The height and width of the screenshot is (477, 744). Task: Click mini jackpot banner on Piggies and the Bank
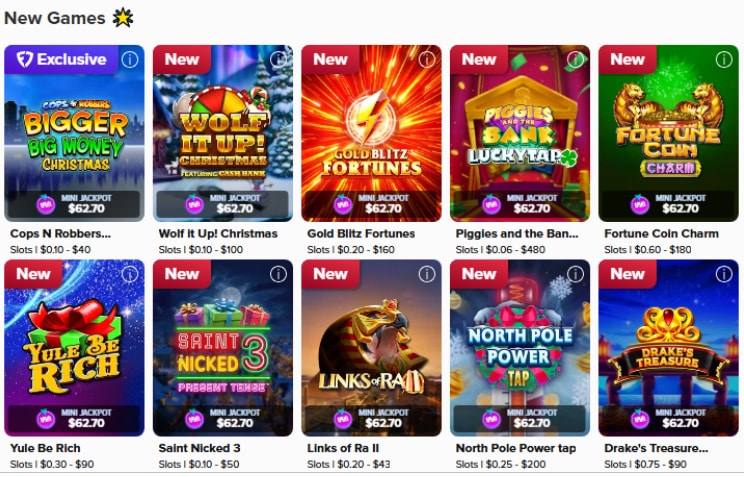pos(520,204)
